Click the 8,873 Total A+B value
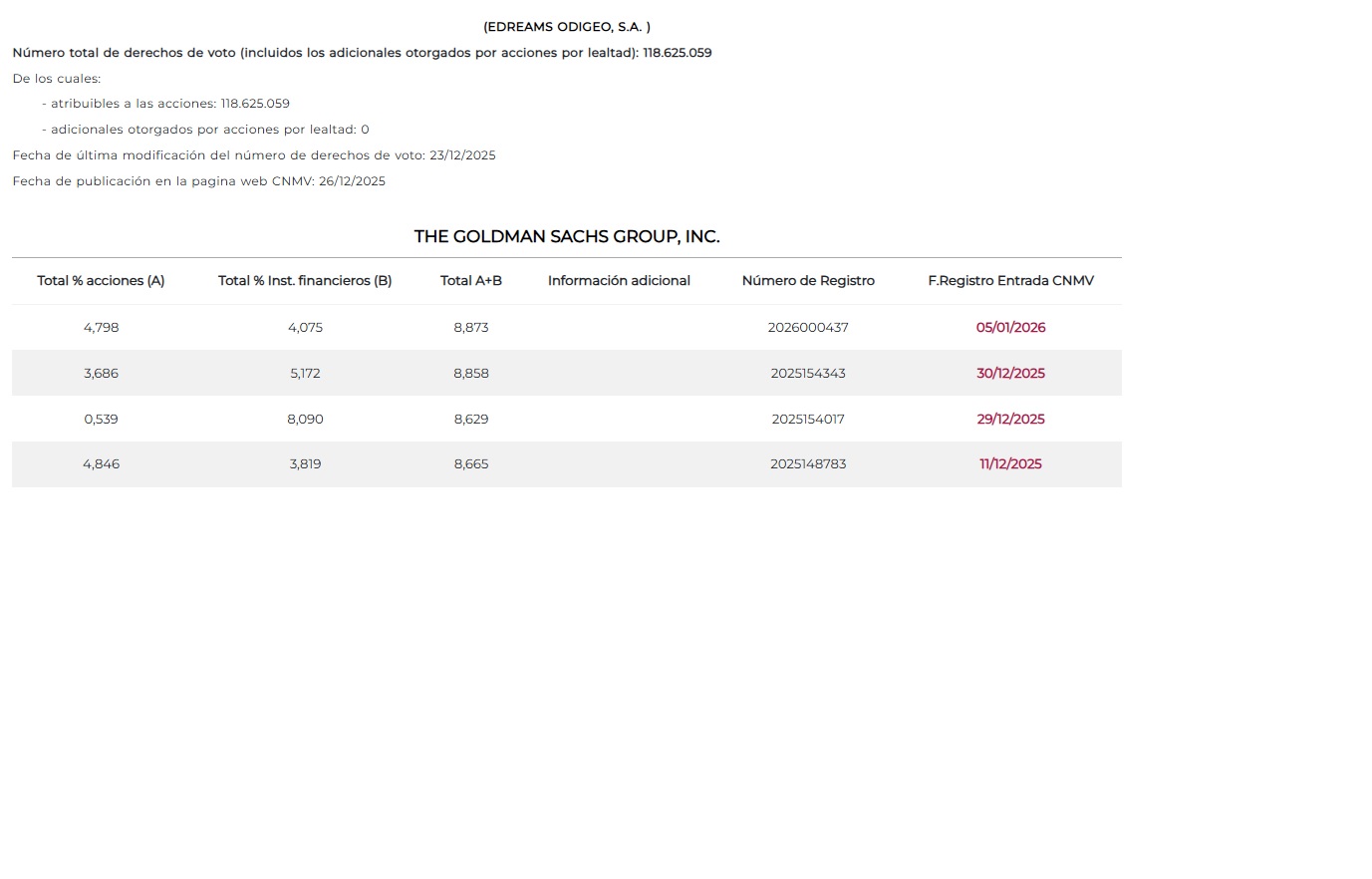The width and height of the screenshot is (1372, 879). (x=471, y=327)
